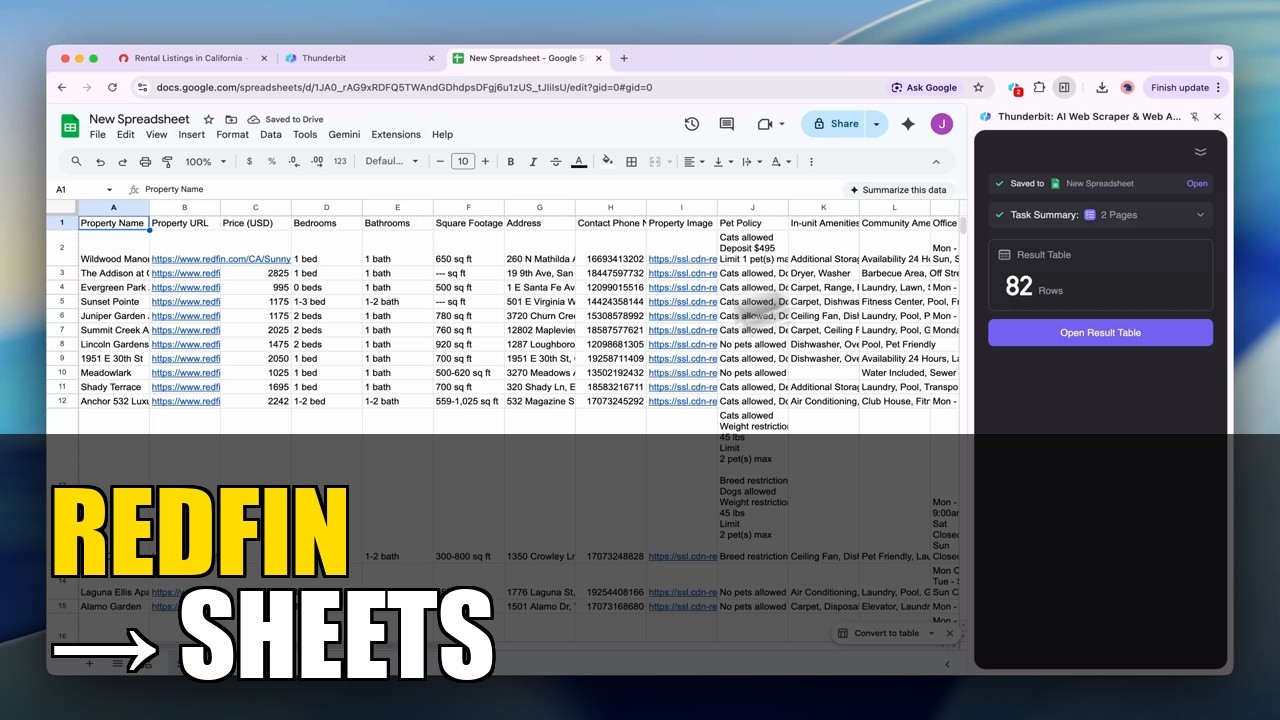Undo the last action
The height and width of the screenshot is (720, 1280).
(100, 161)
